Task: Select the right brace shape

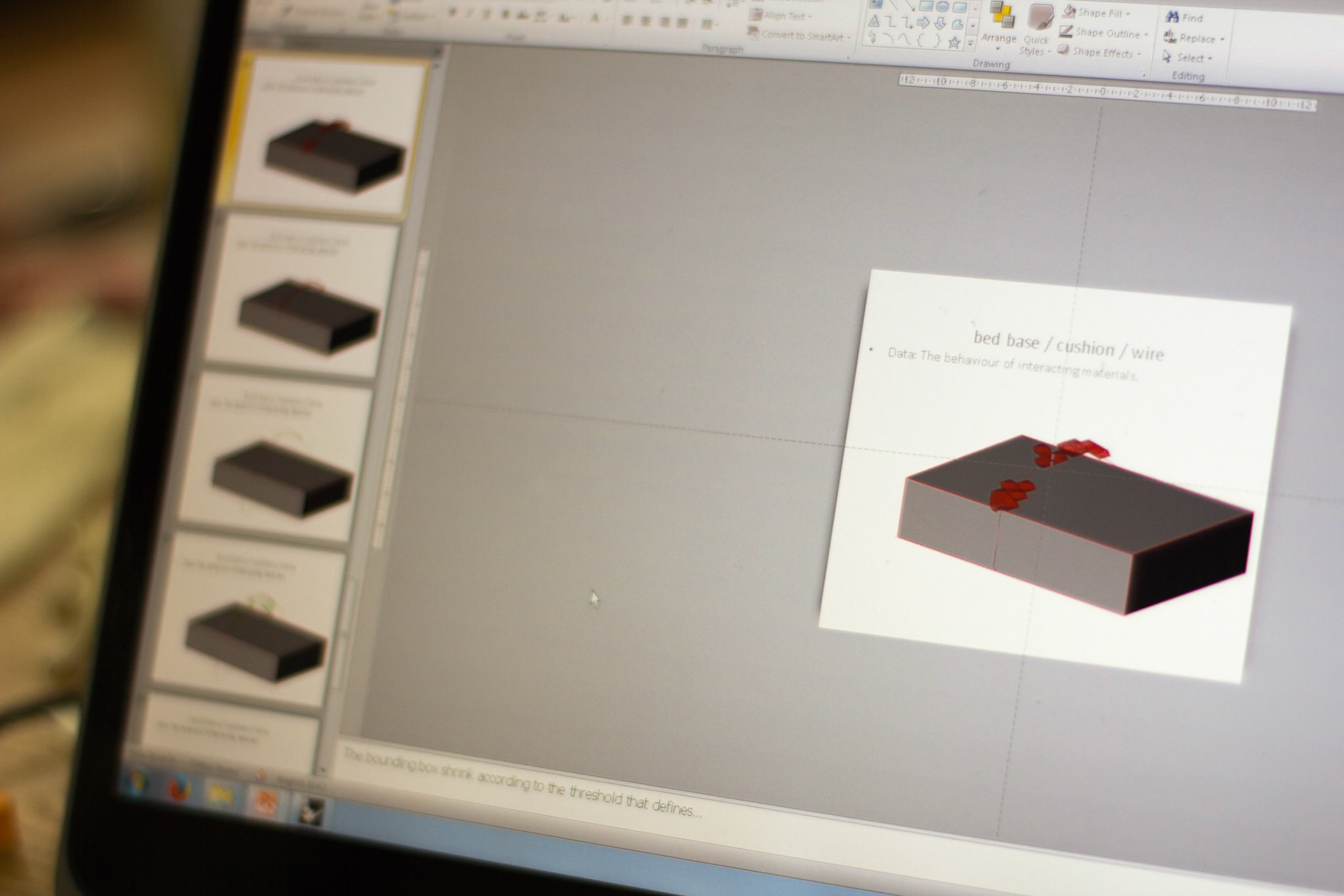Action: [937, 41]
